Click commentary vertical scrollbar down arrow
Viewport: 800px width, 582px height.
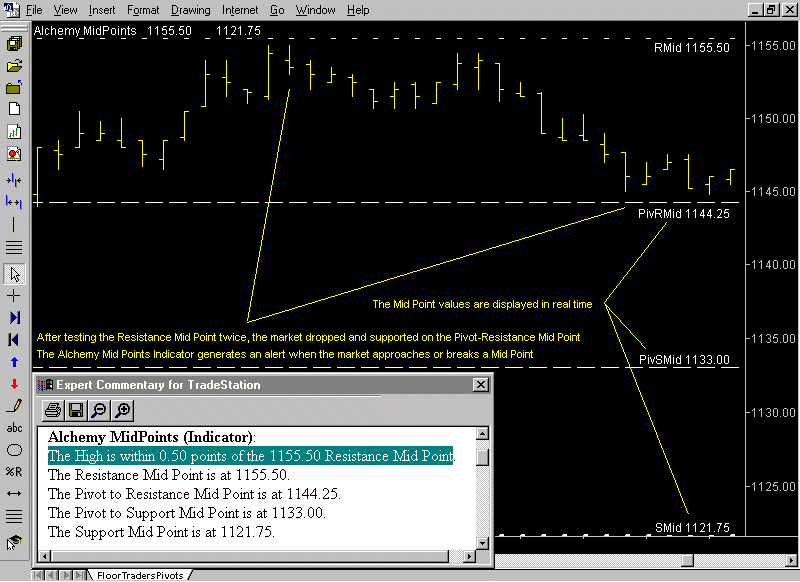coord(482,543)
